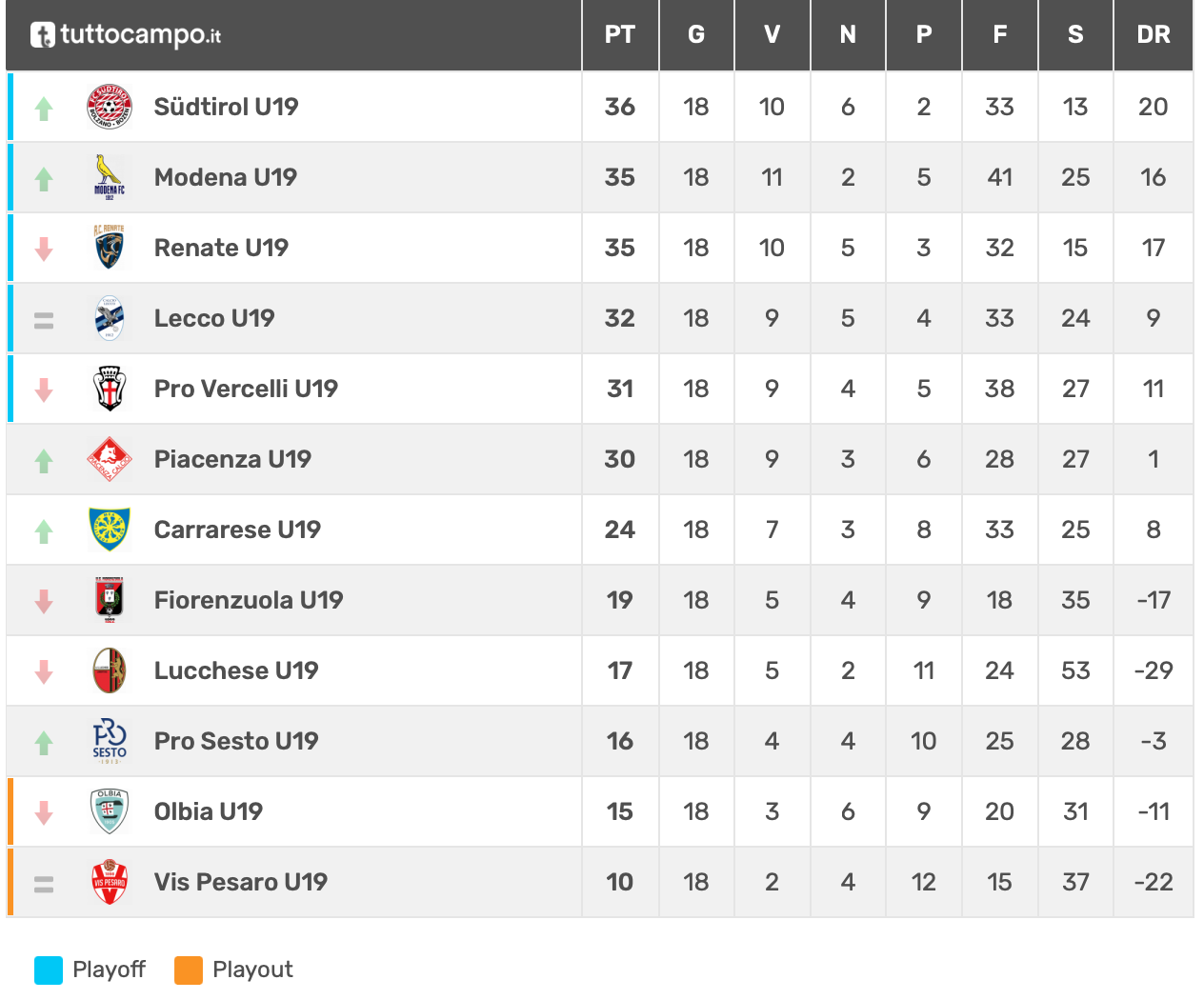Click the Renate U19 team crest
Screen dimensions: 1204x1000
click(x=110, y=248)
